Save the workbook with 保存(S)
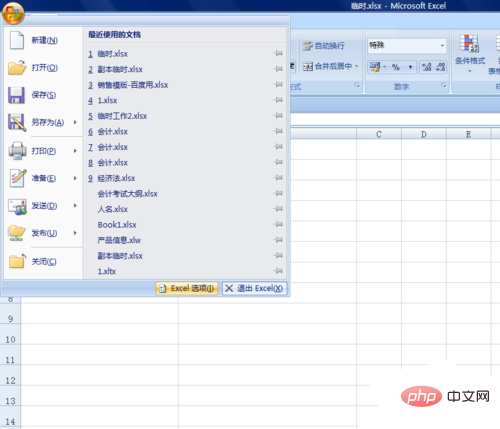 point(43,95)
